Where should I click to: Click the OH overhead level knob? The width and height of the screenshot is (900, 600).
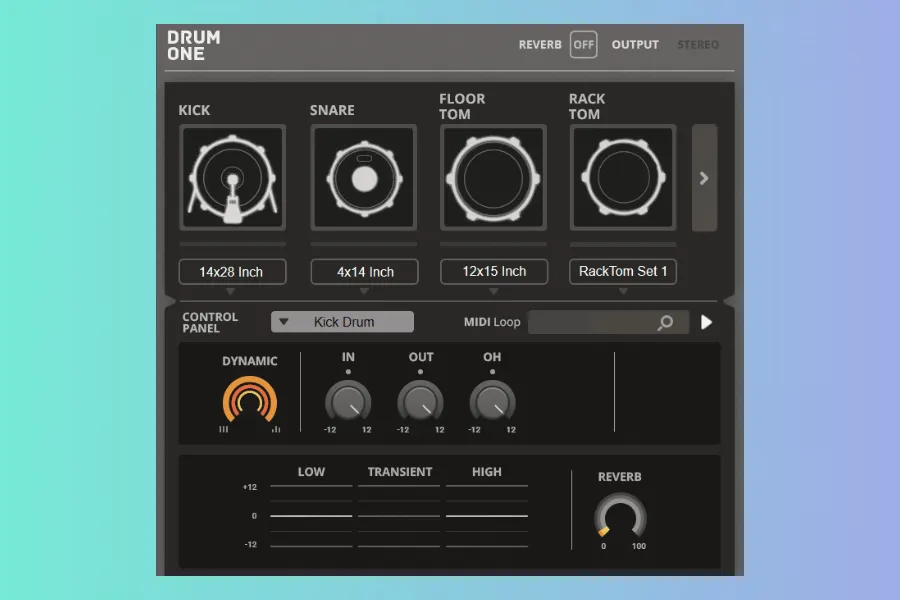point(492,402)
